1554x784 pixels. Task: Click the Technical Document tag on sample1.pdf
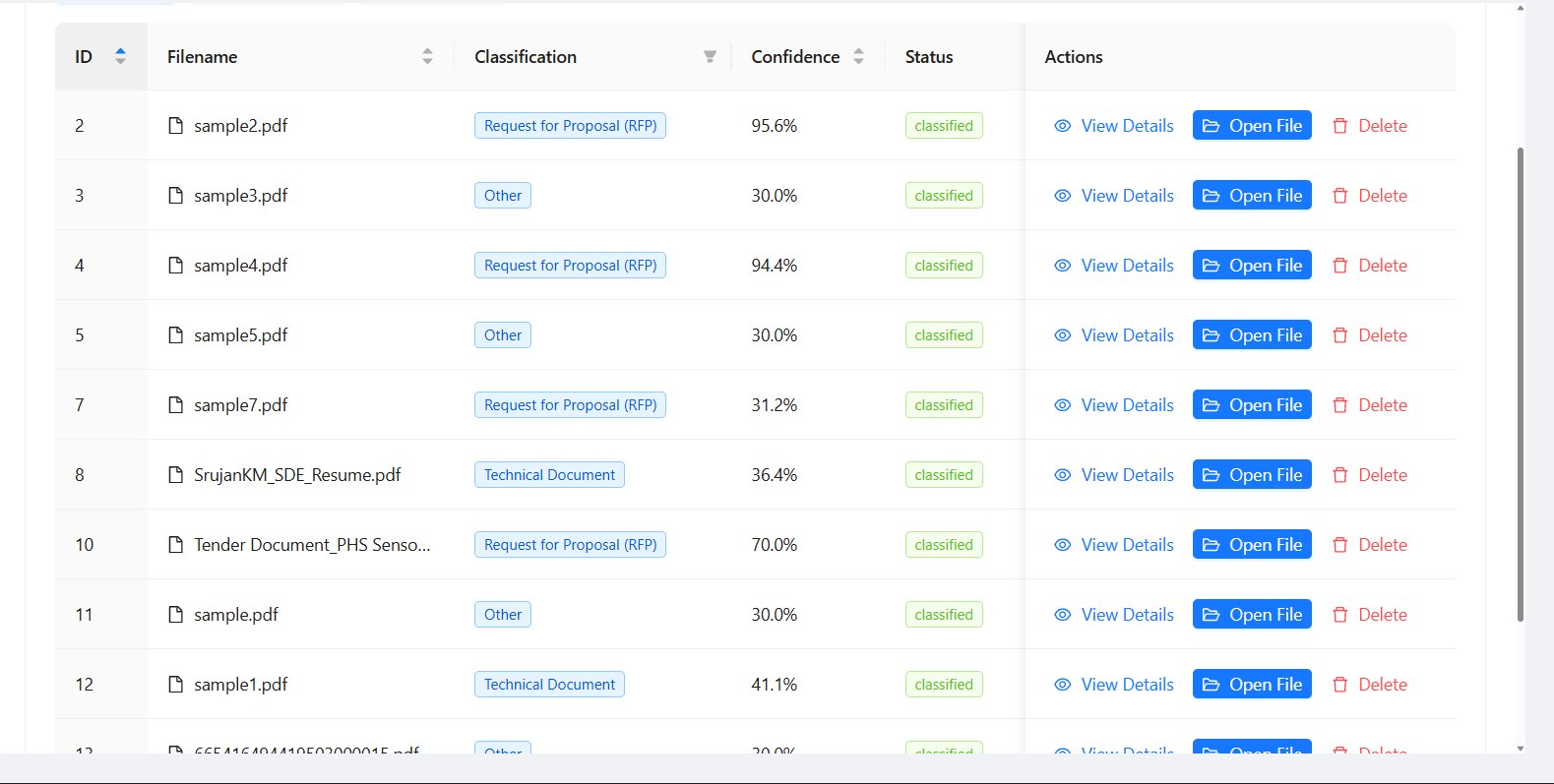point(549,684)
